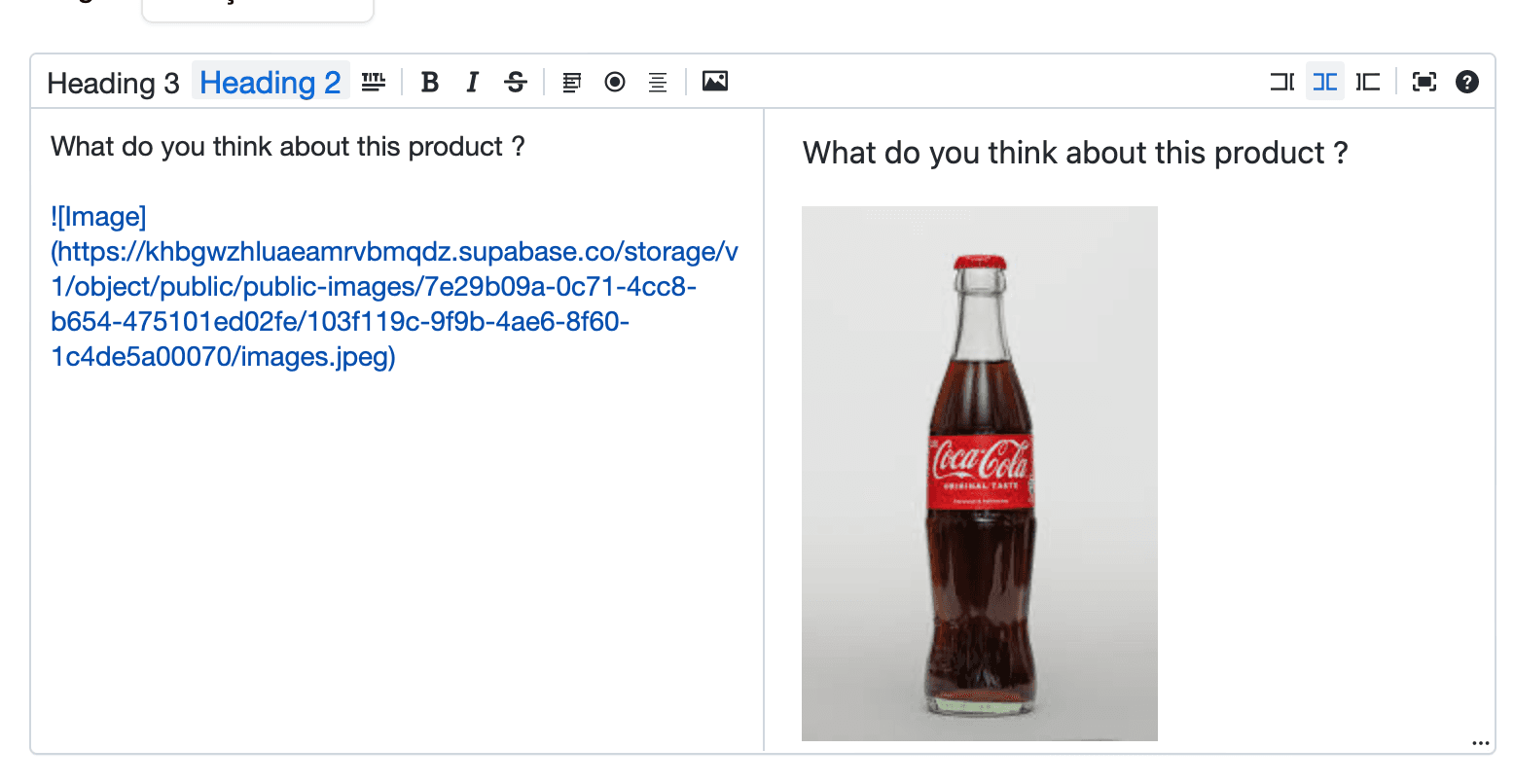The image size is (1514, 784).
Task: Click the Coca-Cola bottle preview image
Action: point(980,474)
